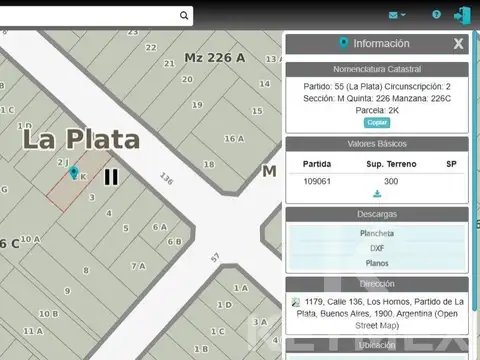Select parcel 21 on map
Image resolution: width=480 pixels, height=360 pixels.
click(x=169, y=63)
